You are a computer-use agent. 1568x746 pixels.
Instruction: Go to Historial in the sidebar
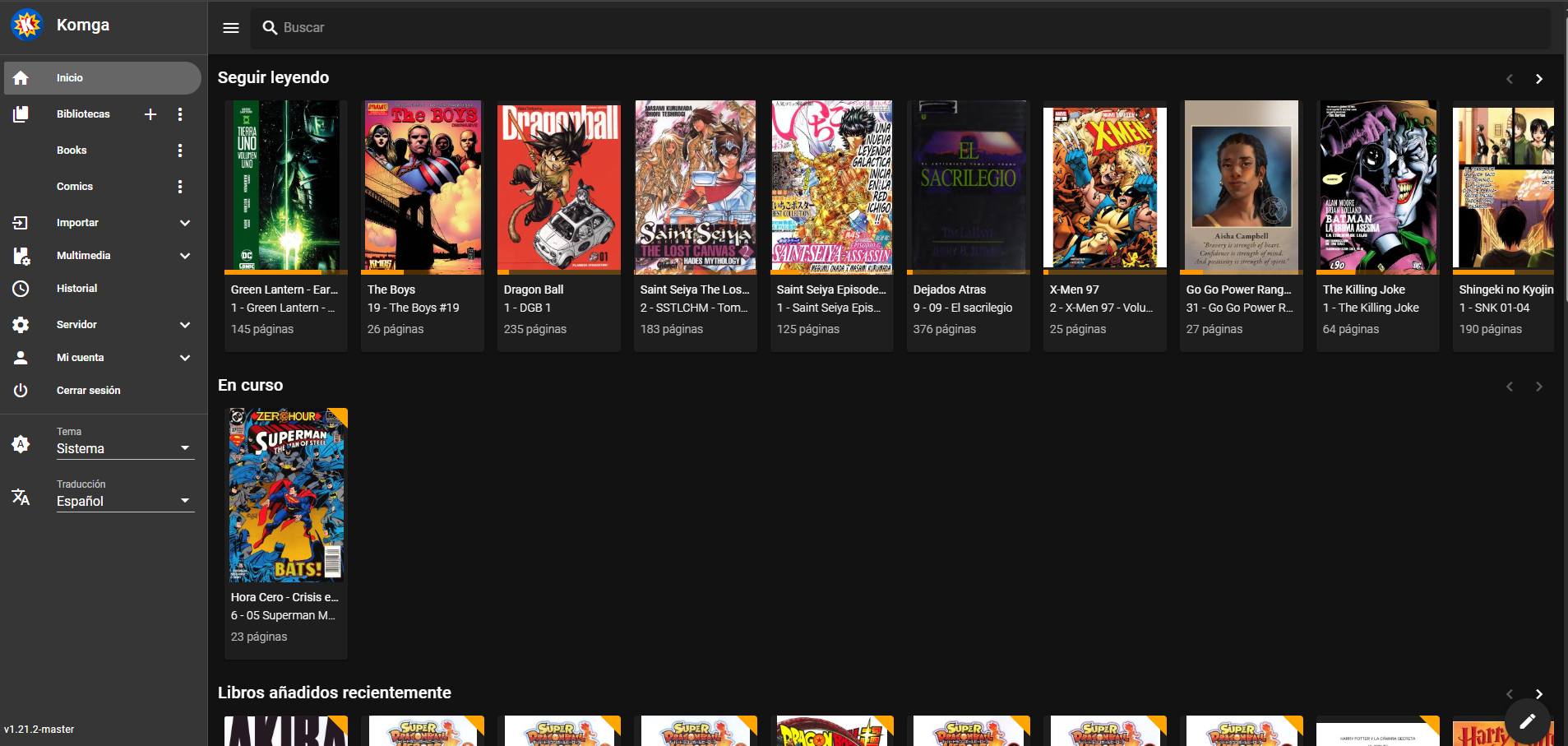76,289
